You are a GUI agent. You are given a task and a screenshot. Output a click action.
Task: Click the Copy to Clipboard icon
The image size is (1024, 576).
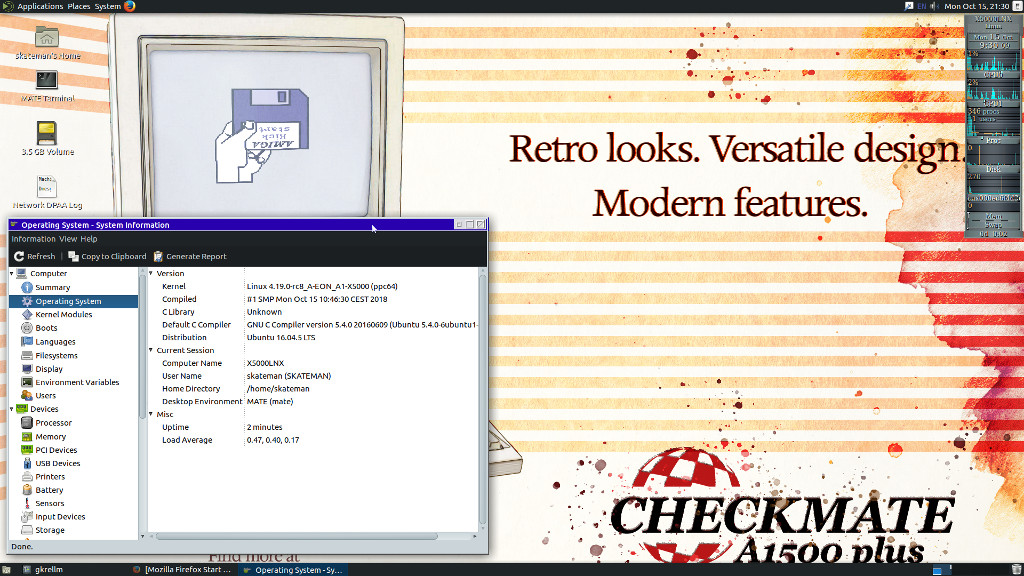tap(73, 256)
